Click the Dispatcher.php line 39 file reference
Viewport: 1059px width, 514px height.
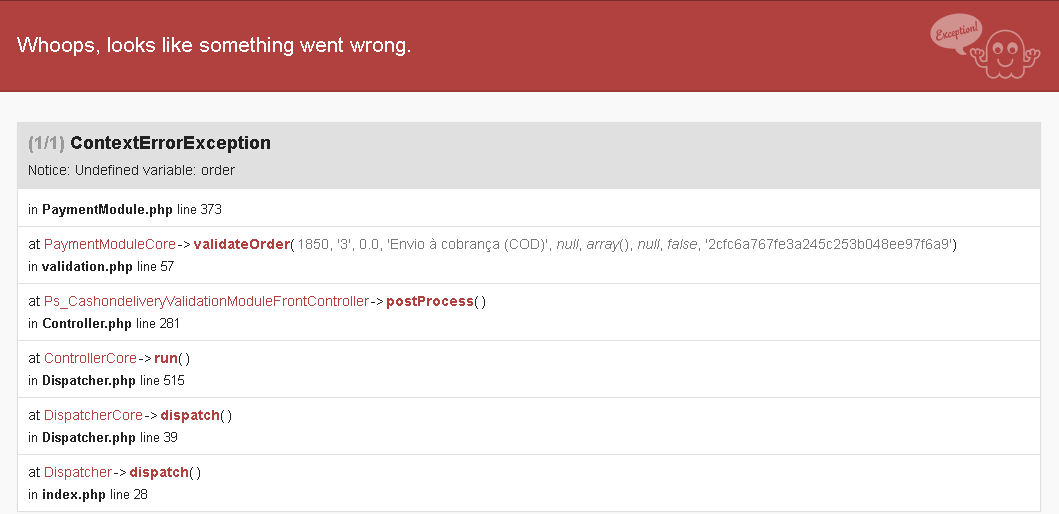[103, 438]
